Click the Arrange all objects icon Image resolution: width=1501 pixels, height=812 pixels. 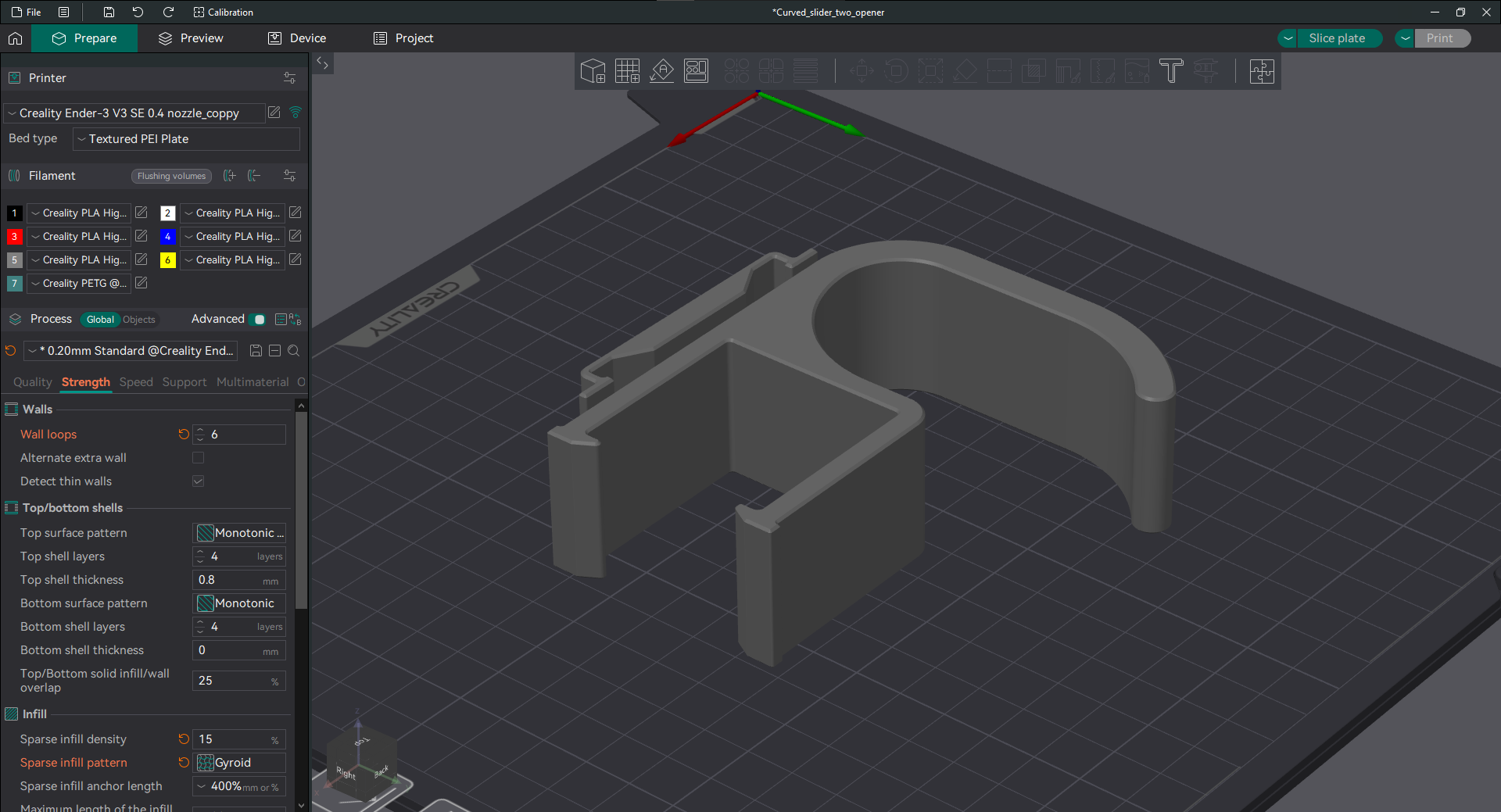[x=696, y=71]
